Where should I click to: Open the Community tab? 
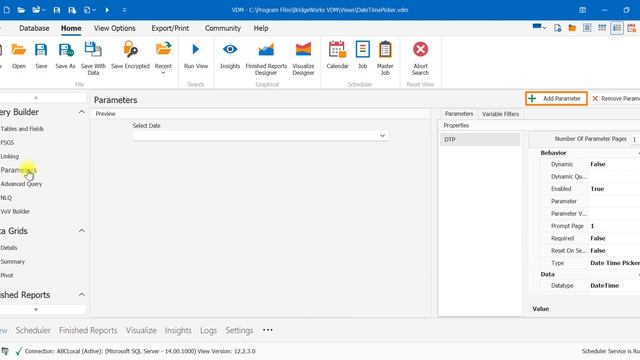point(223,28)
